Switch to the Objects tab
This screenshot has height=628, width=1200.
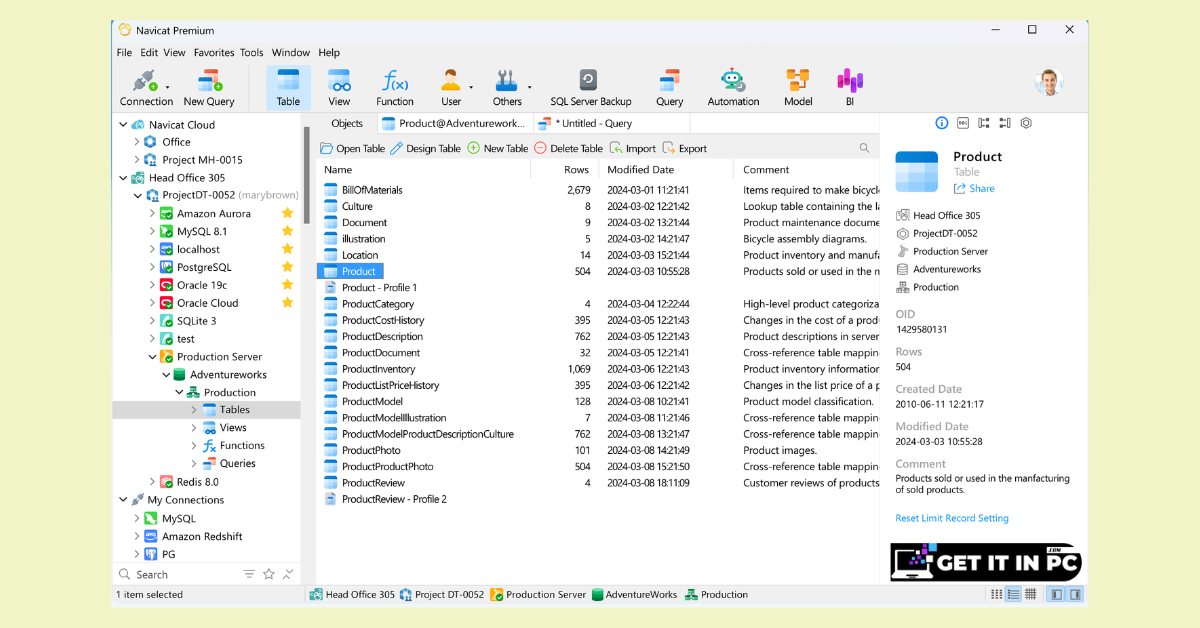pos(347,123)
